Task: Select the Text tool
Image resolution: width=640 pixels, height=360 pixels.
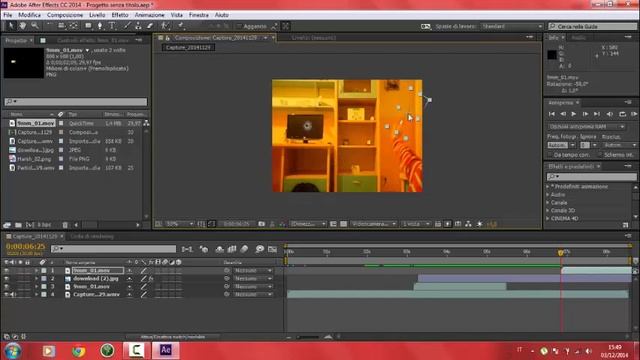Action: point(112,26)
